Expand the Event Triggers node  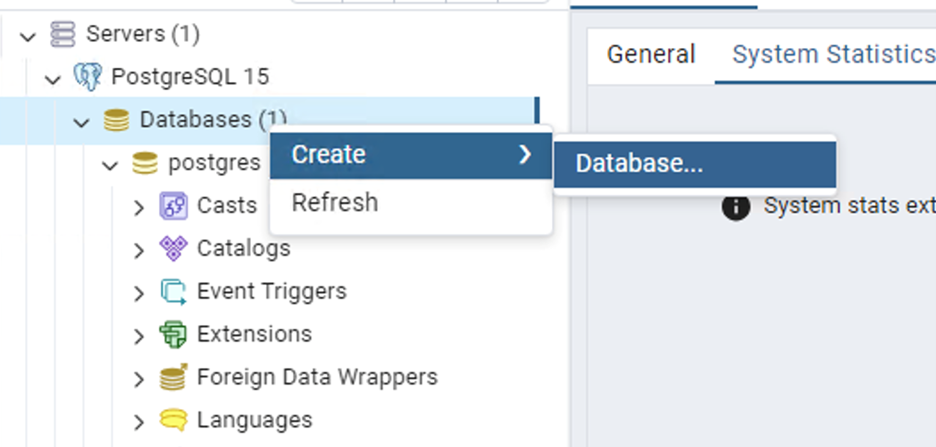tap(139, 293)
